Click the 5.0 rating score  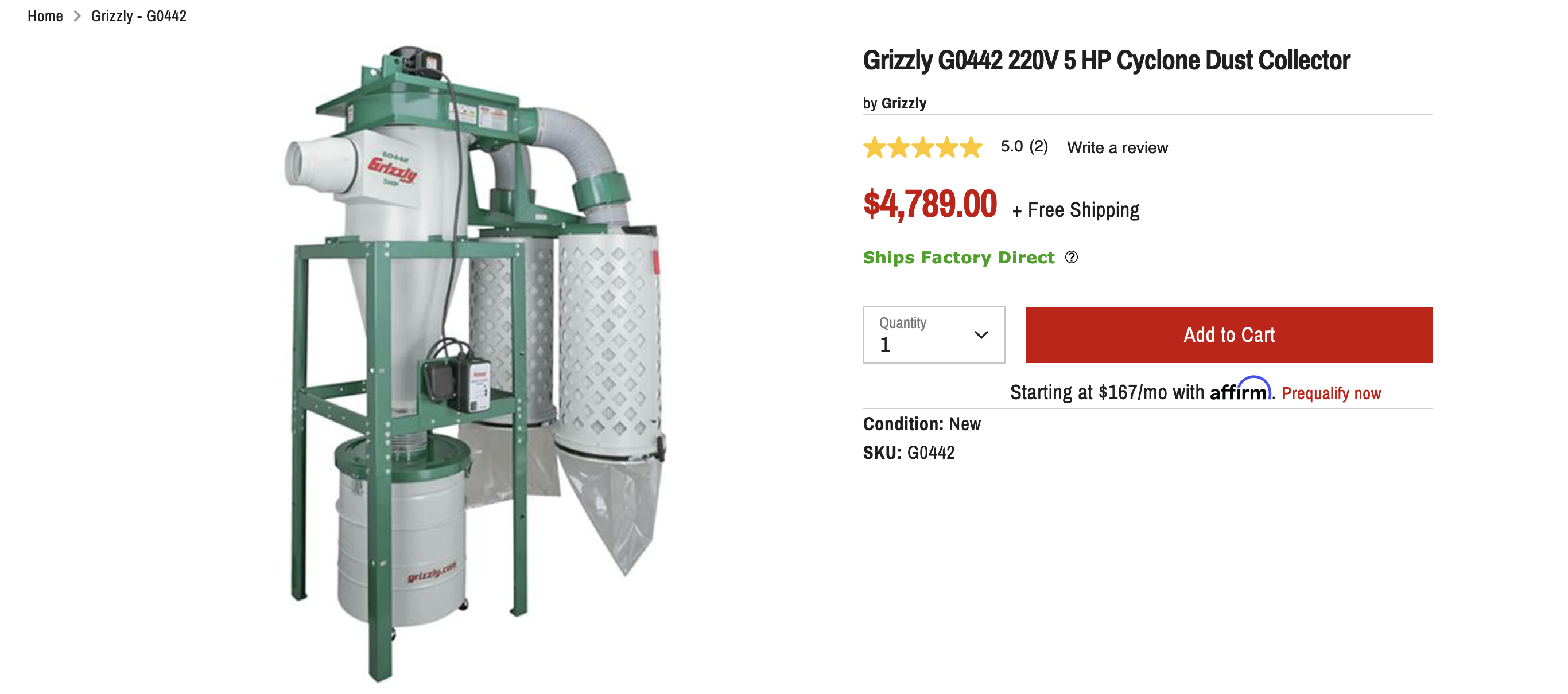tap(1011, 147)
